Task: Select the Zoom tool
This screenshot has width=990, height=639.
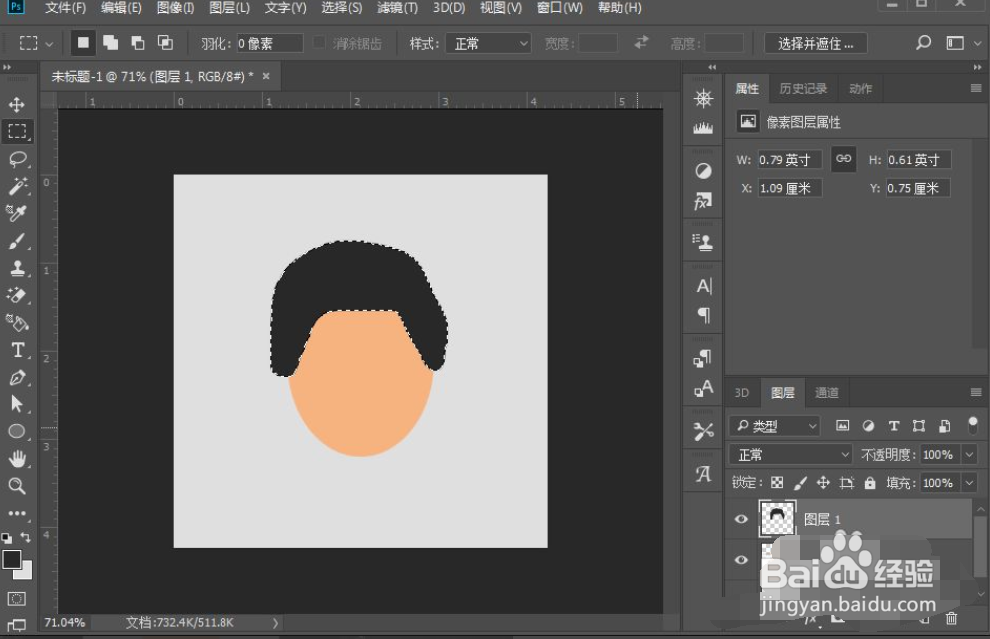Action: [17, 486]
